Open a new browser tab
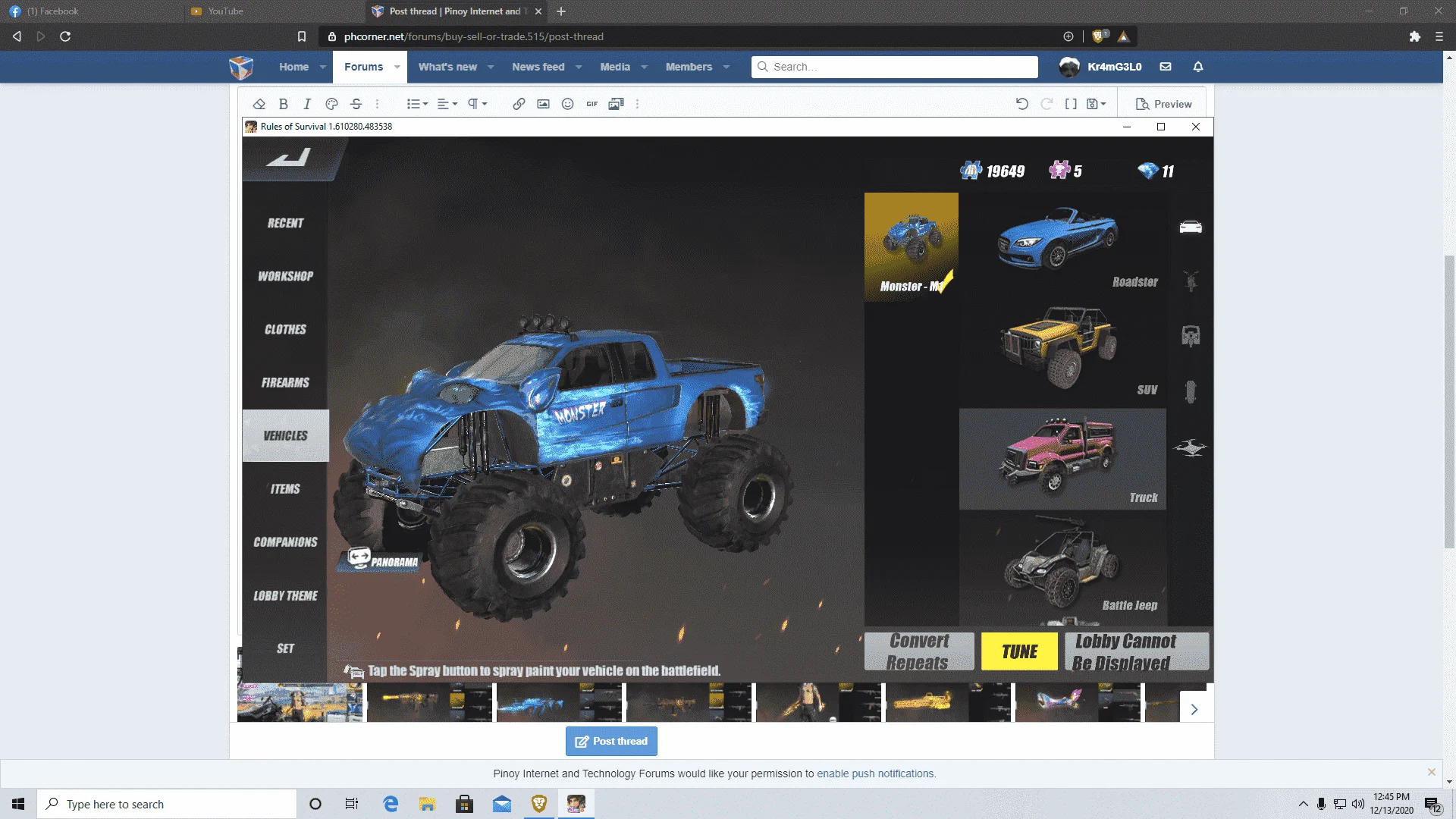Screen dimensions: 1456x819 [561, 11]
